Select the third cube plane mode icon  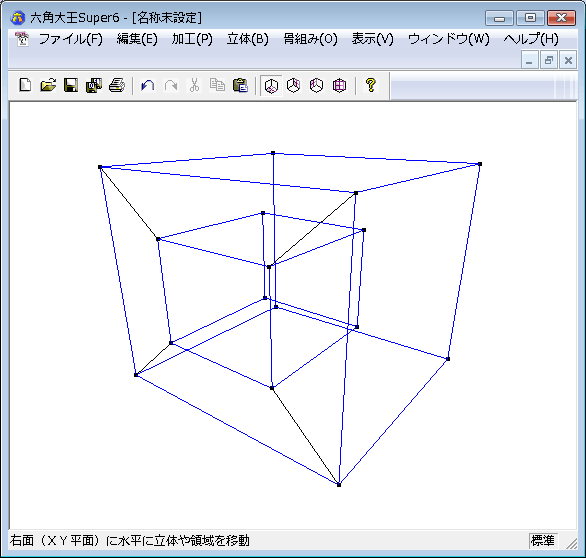317,86
